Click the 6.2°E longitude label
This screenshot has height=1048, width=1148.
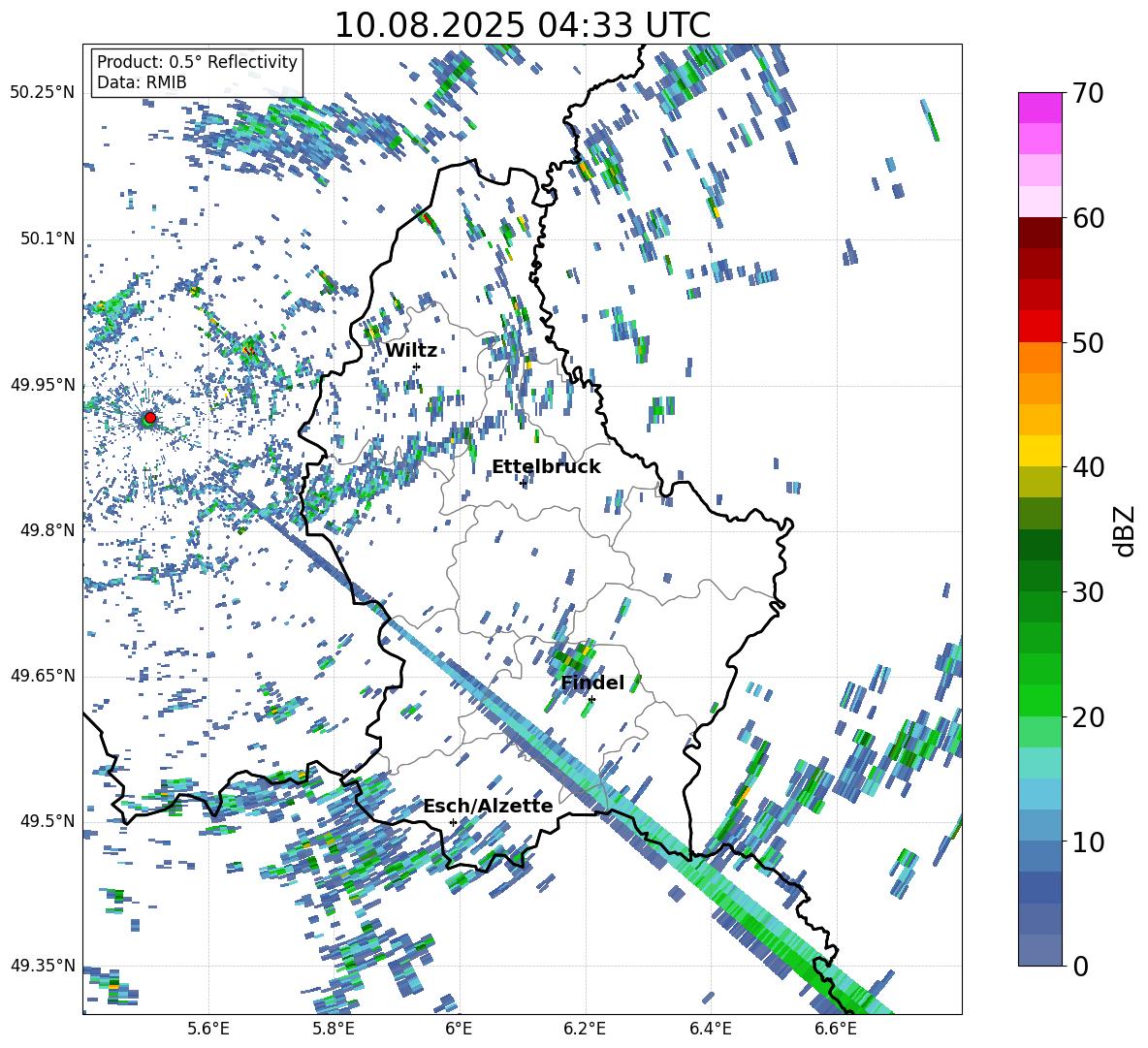(585, 1029)
